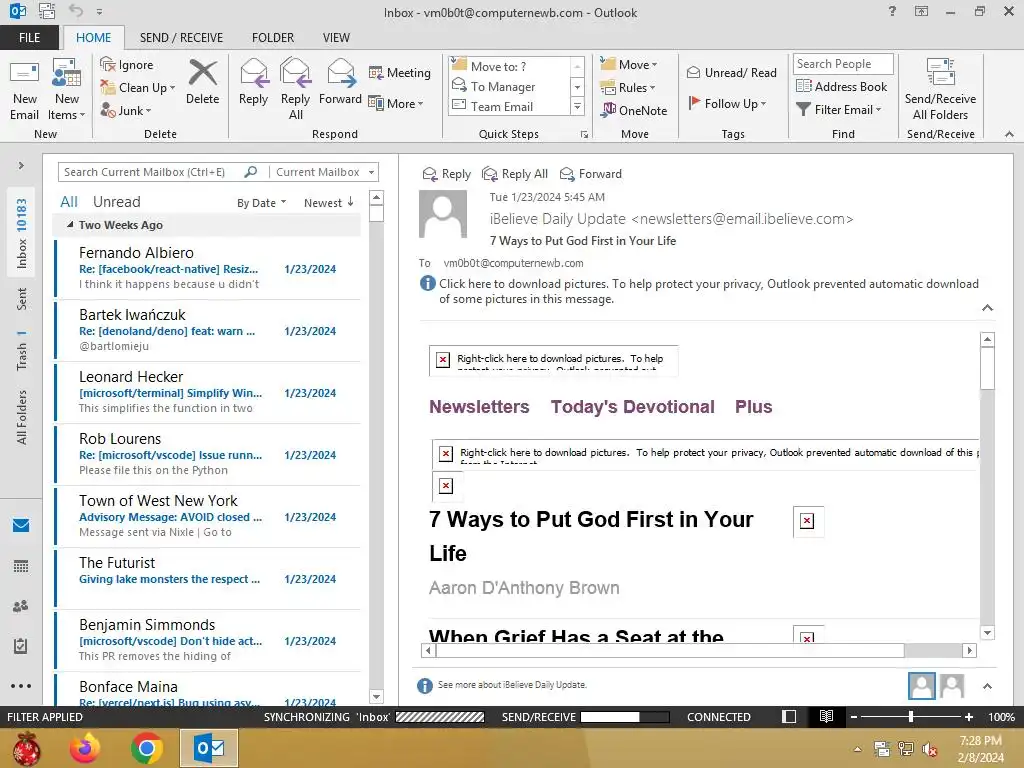The width and height of the screenshot is (1024, 768).
Task: Select the Move to: ? quick step
Action: pos(509,66)
